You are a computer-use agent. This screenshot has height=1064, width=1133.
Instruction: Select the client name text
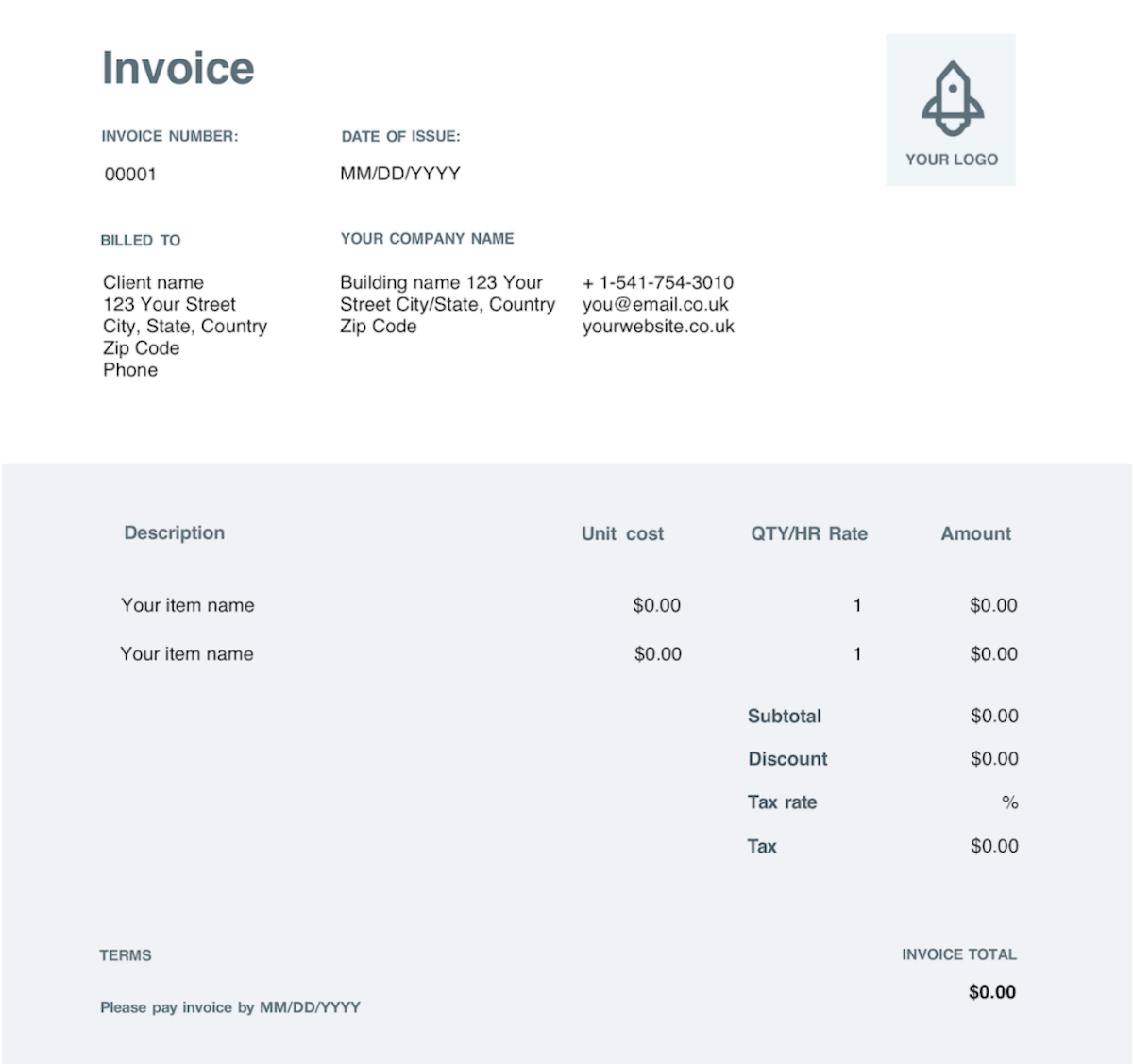pyautogui.click(x=153, y=282)
